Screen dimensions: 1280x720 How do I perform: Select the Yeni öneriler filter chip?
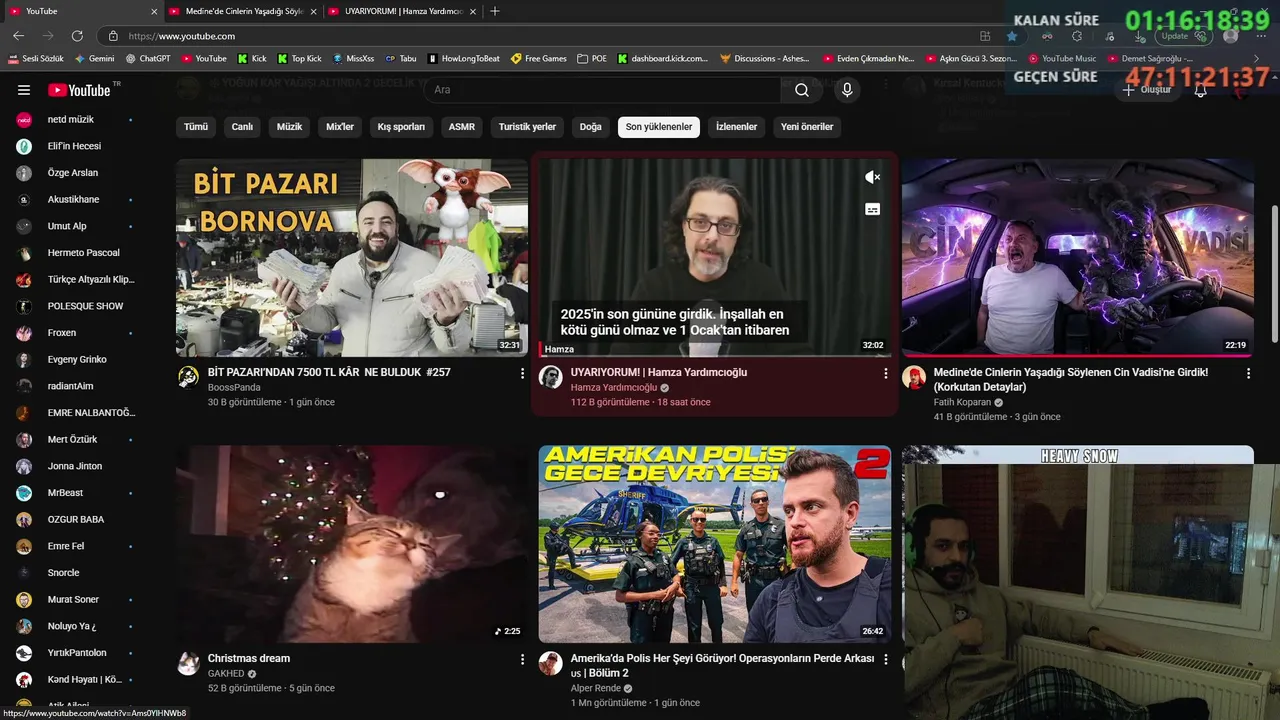coord(807,127)
